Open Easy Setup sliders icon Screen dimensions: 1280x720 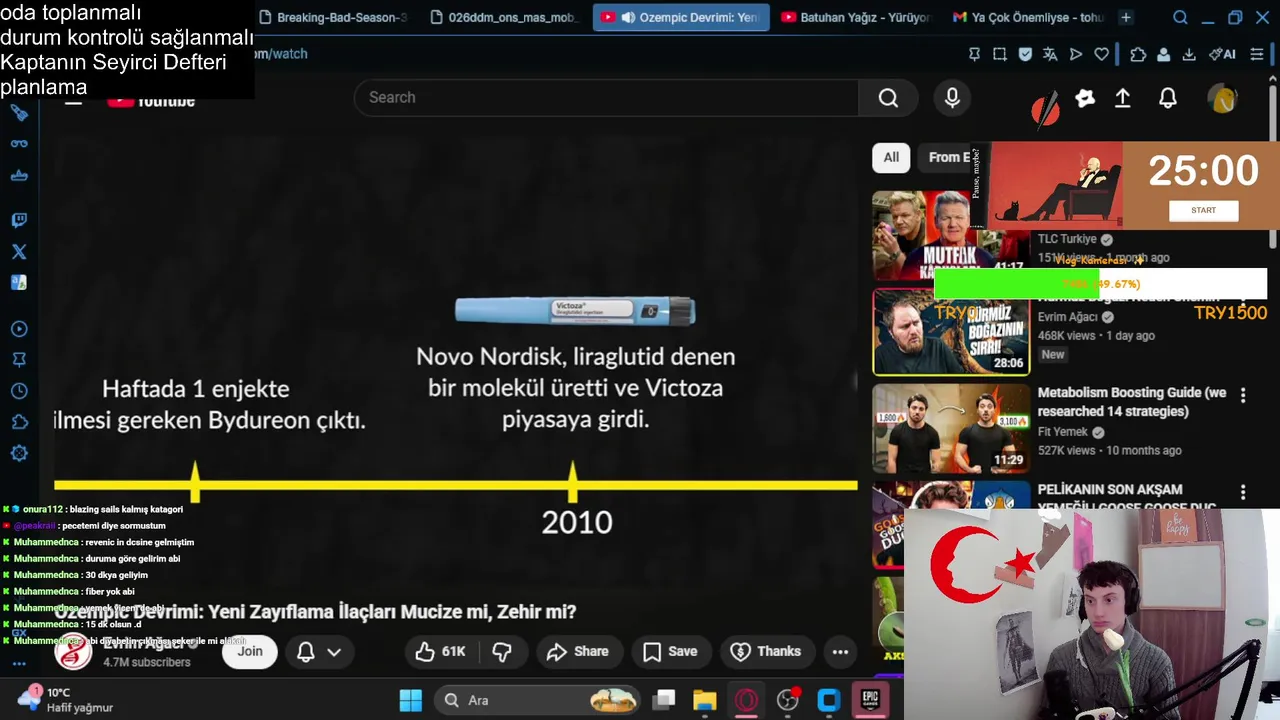pyautogui.click(x=1257, y=54)
